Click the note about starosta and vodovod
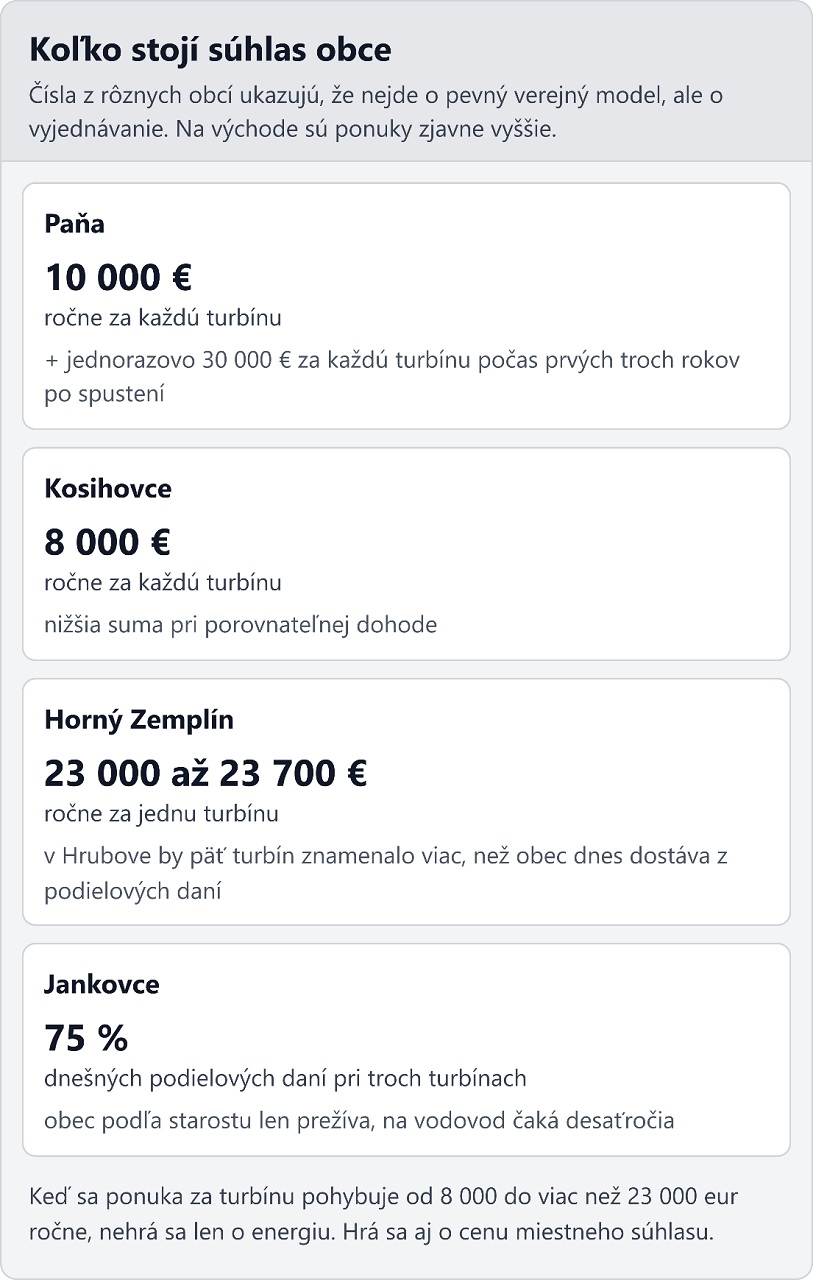813x1280 pixels. (x=359, y=1120)
